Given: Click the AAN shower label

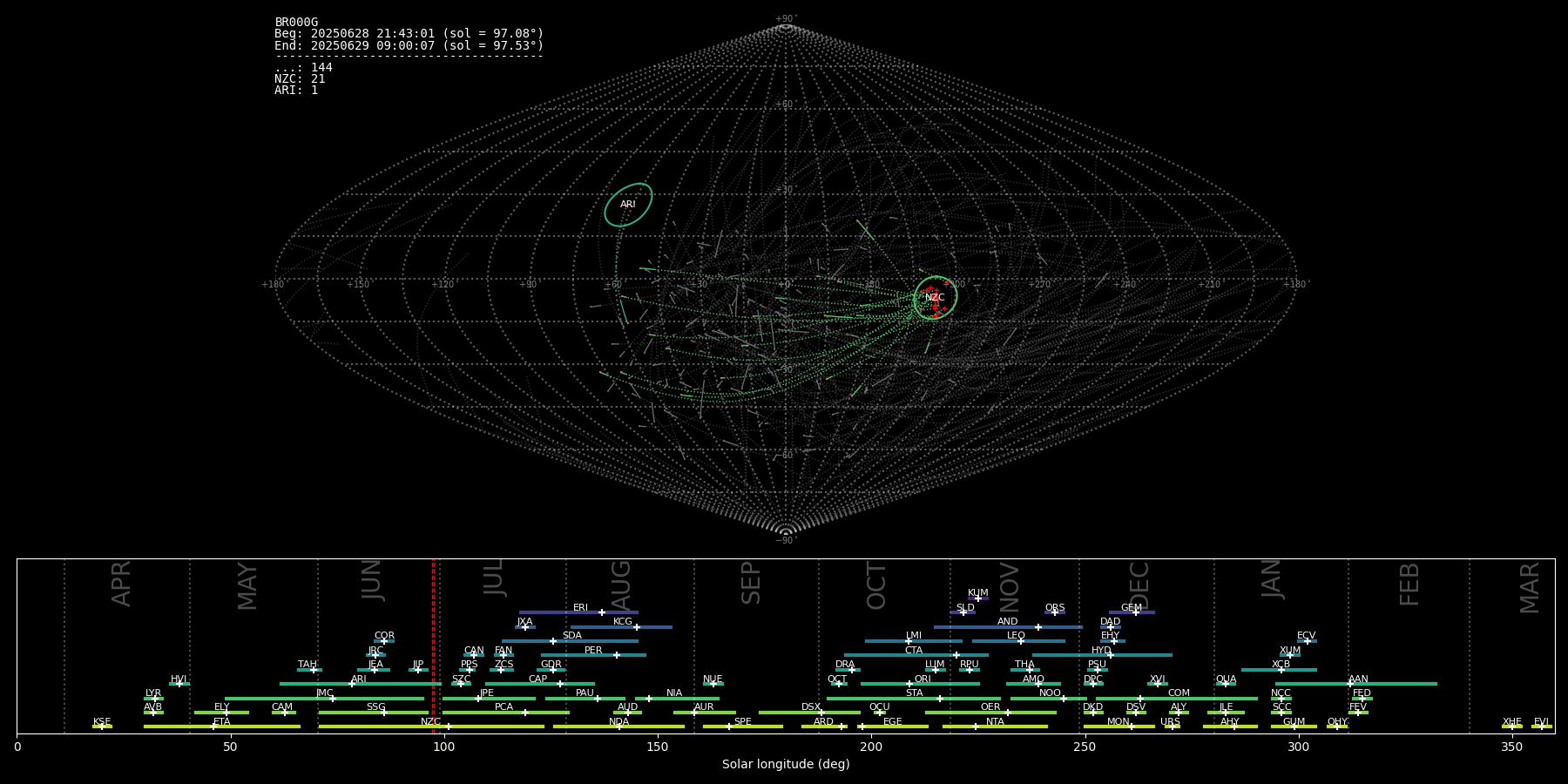Looking at the screenshot, I should (1358, 679).
